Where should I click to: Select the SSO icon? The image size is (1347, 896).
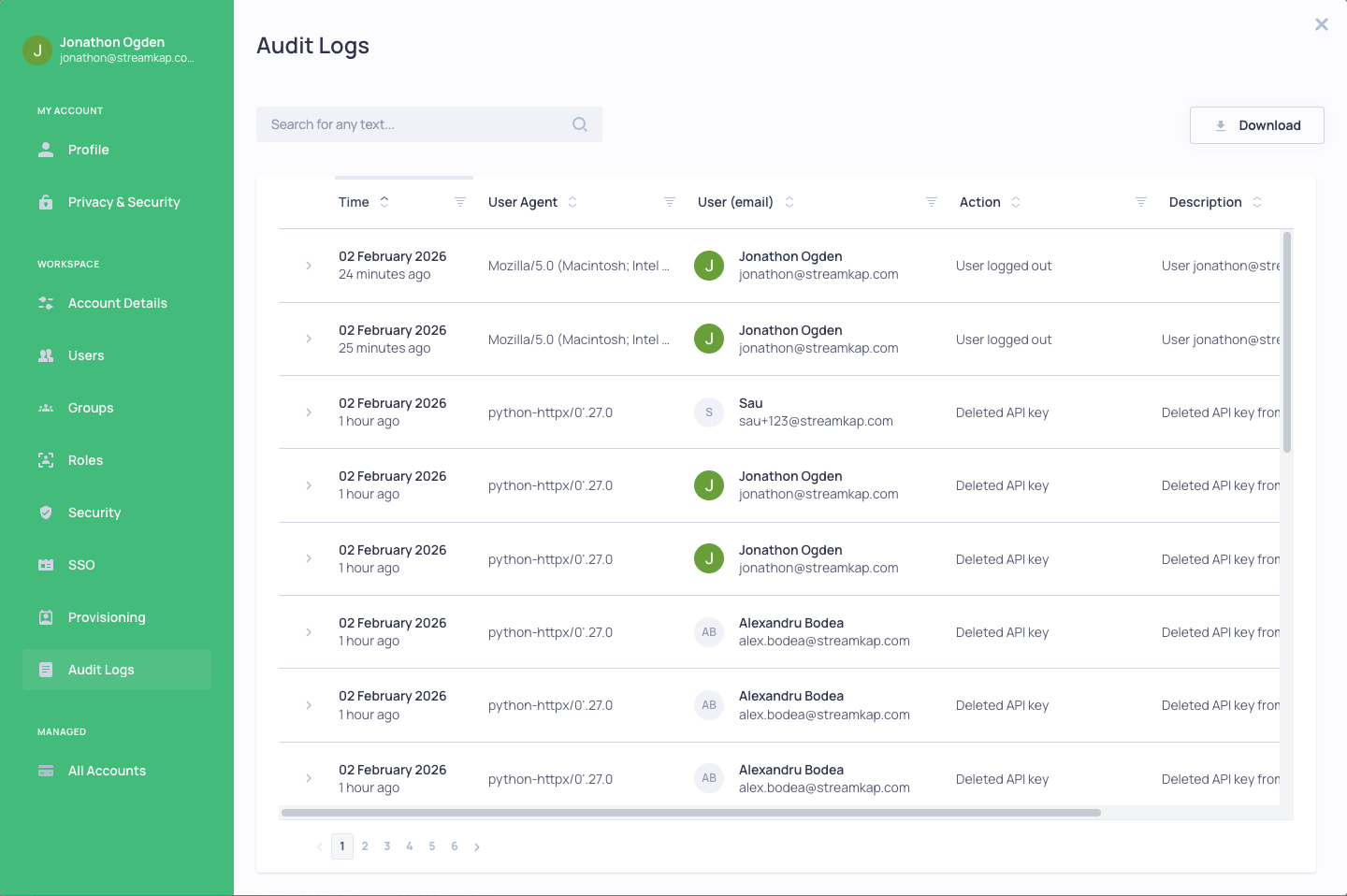(45, 565)
